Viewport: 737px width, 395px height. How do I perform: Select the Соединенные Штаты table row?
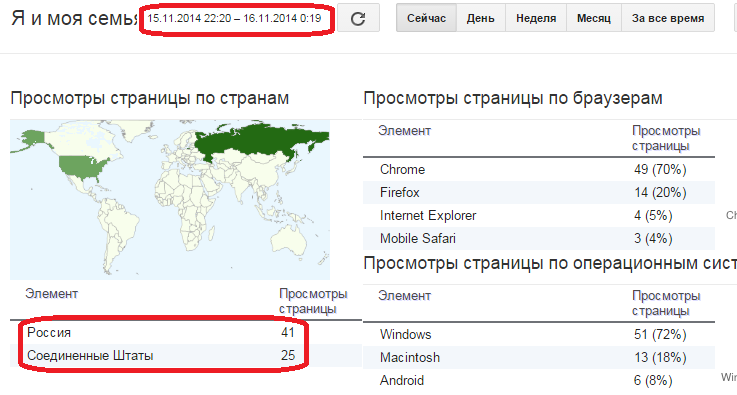[186, 356]
